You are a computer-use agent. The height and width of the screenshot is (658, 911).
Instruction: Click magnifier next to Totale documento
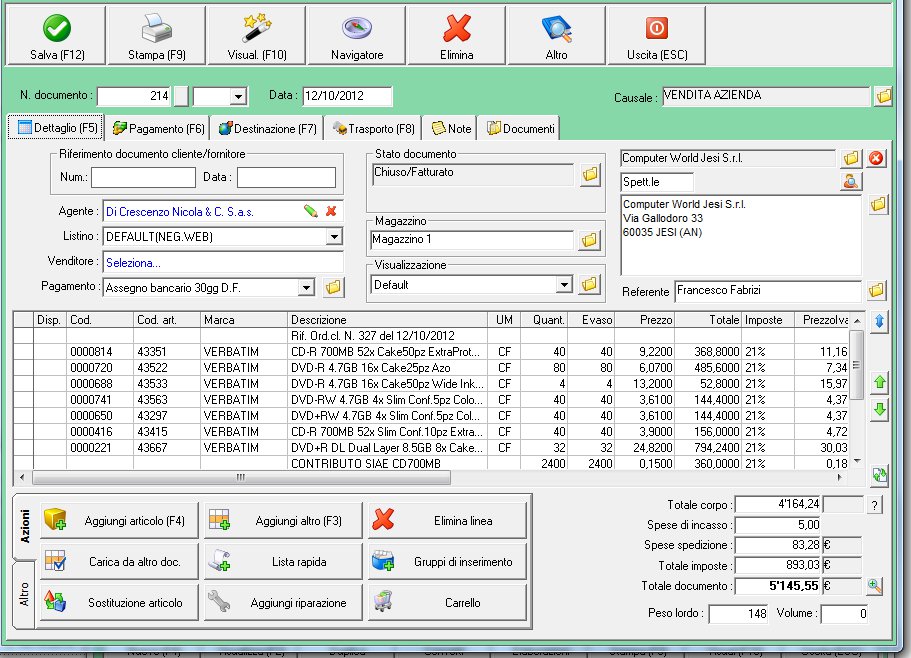pyautogui.click(x=875, y=587)
